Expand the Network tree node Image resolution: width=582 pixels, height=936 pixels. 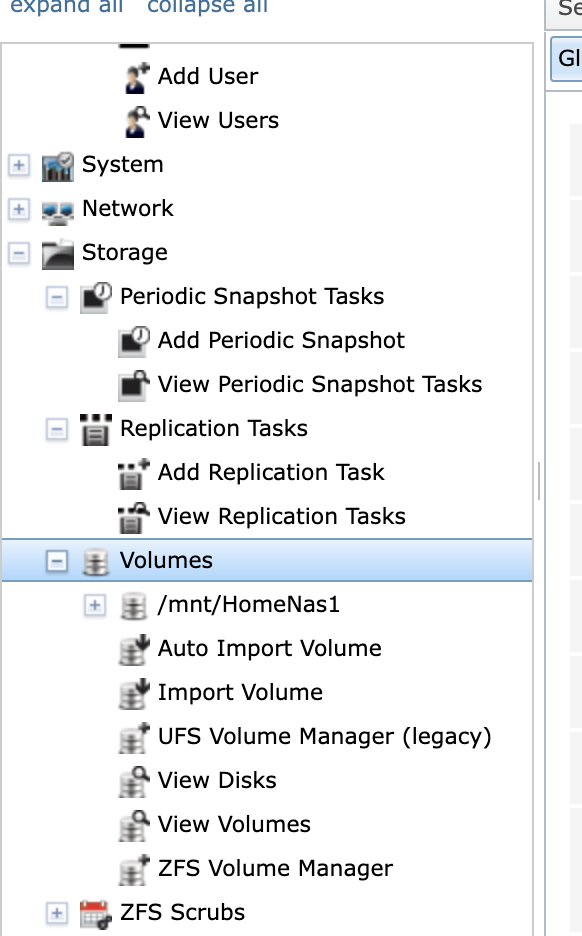click(19, 209)
